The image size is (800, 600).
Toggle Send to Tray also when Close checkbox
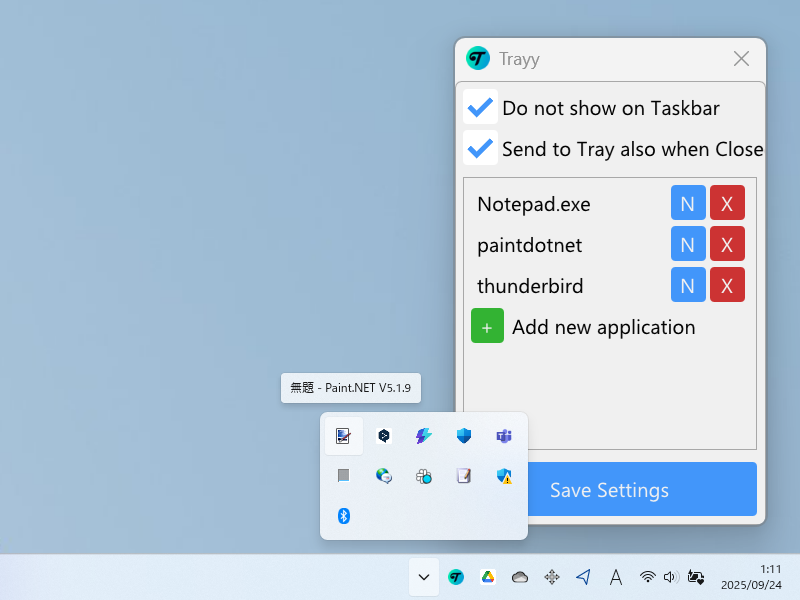coord(480,148)
